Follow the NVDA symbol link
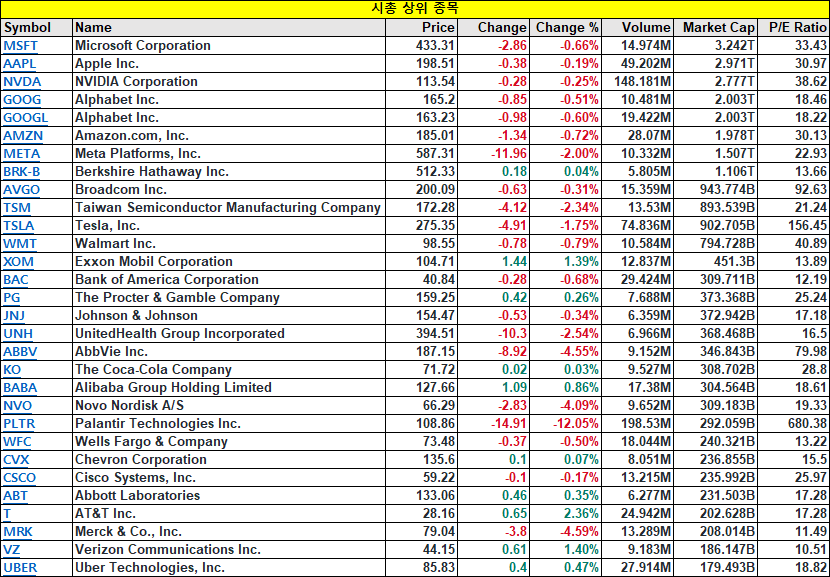830x577 pixels. tap(22, 82)
